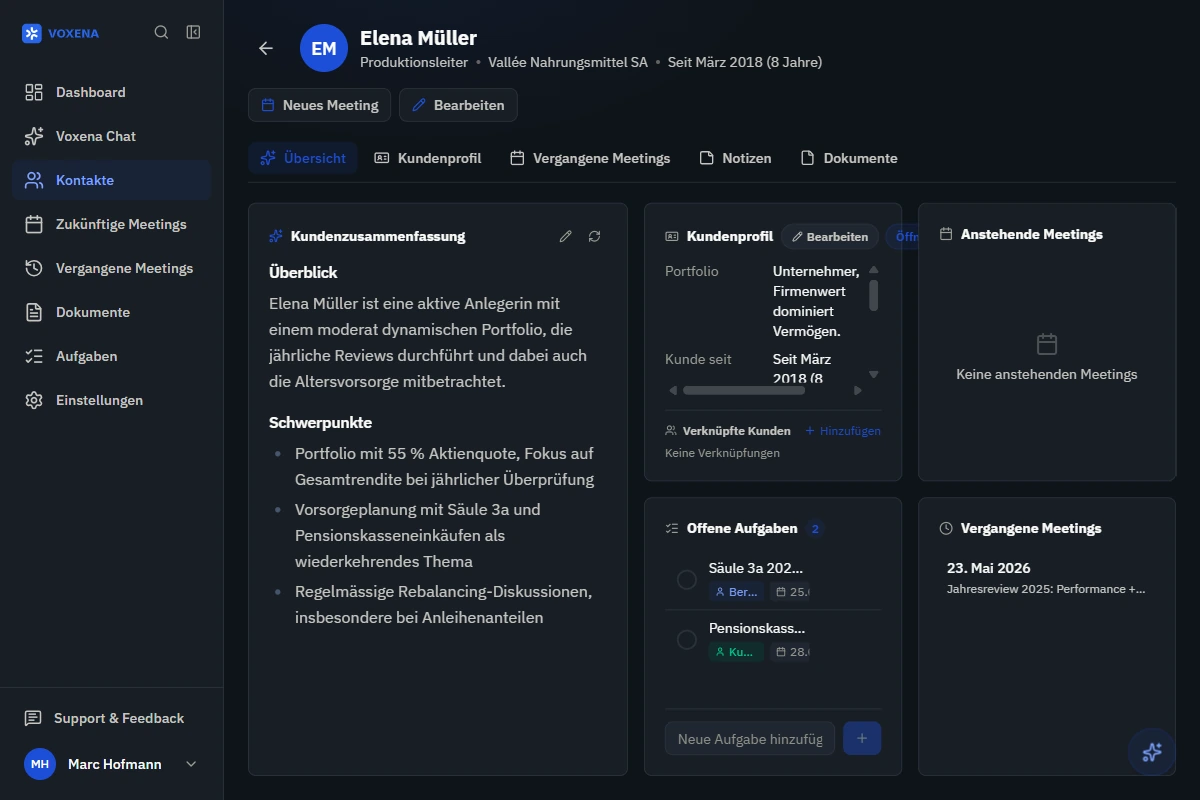Edit the Kundenzusammenfassung with the pencil icon
1200x800 pixels.
(566, 236)
